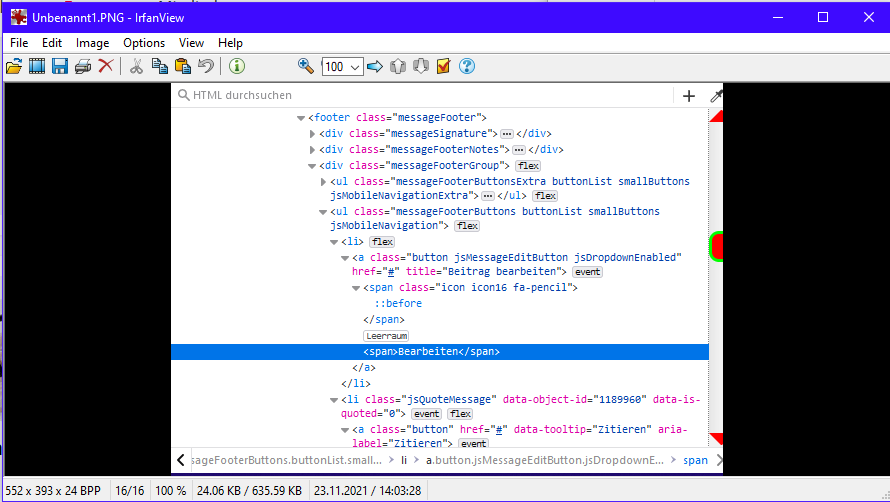Open the zoom percentage dropdown showing 100

coord(343,67)
